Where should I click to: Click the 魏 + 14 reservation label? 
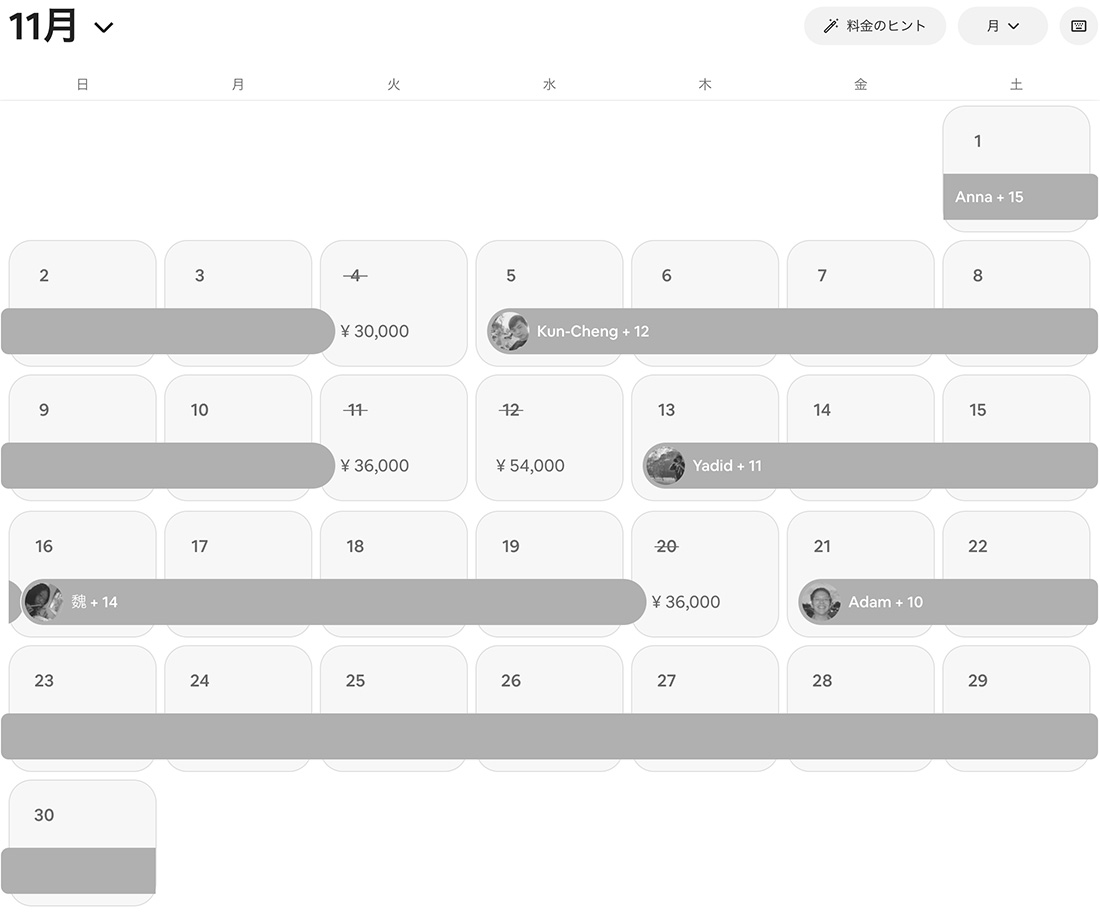(95, 602)
